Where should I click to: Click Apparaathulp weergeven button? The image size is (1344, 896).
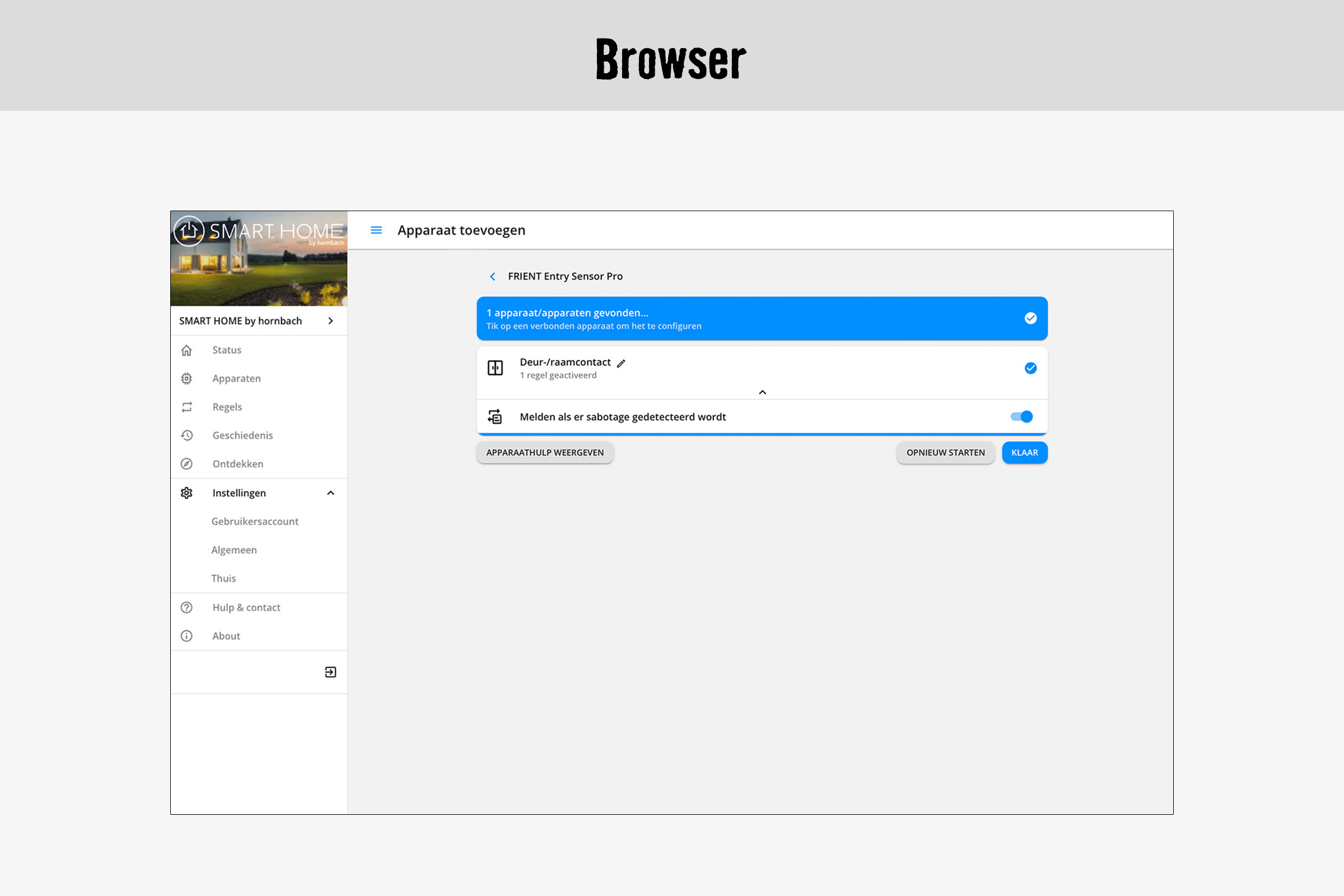click(544, 452)
